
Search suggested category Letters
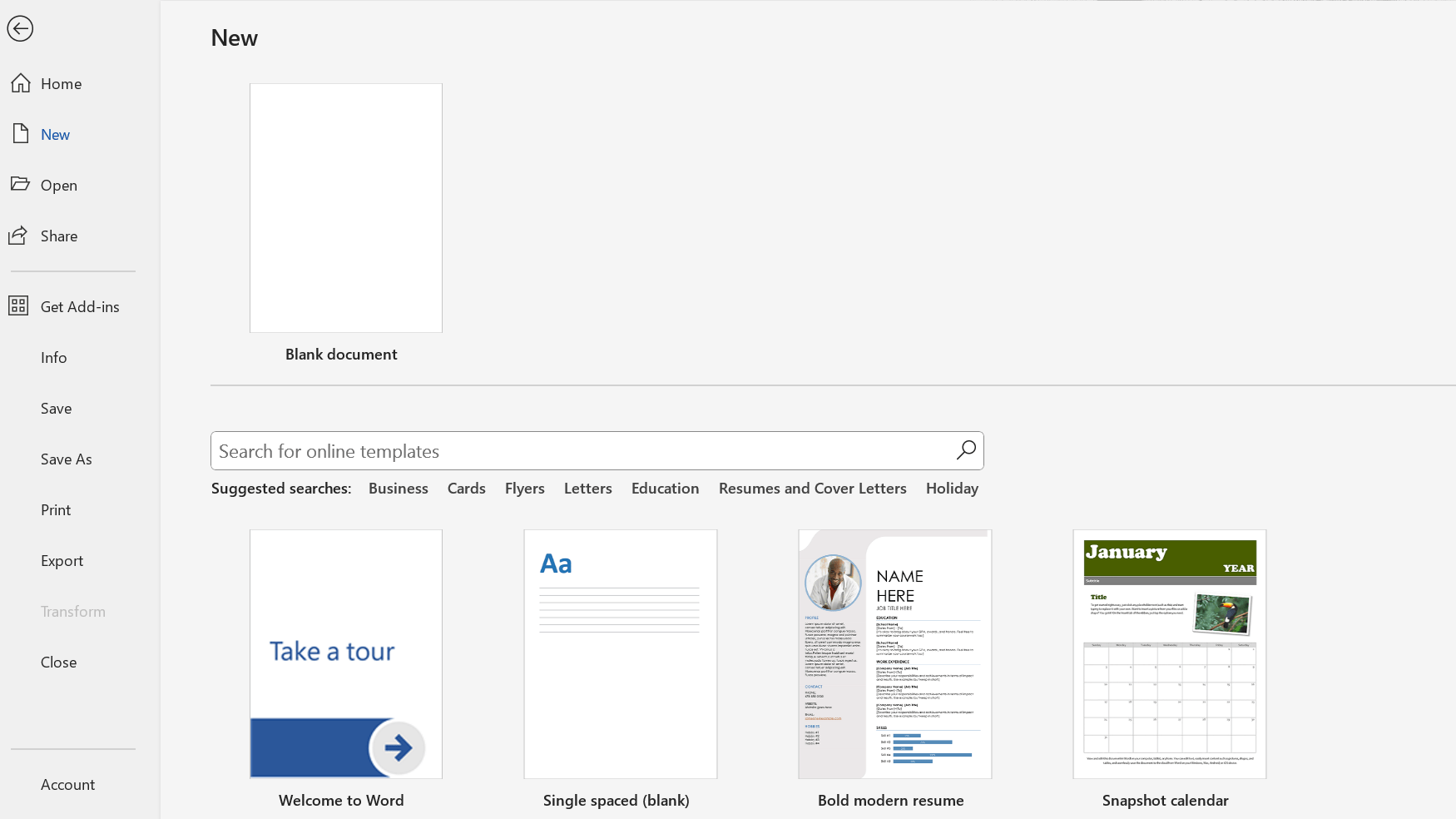point(588,489)
